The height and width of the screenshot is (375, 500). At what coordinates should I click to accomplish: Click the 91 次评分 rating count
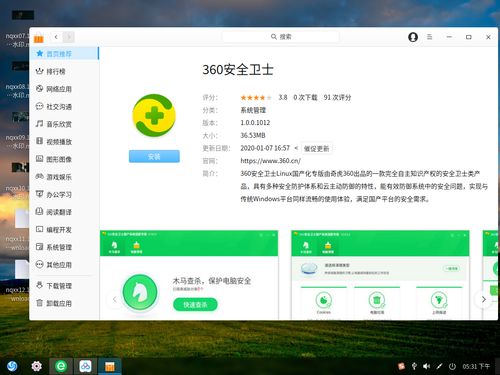pos(337,97)
